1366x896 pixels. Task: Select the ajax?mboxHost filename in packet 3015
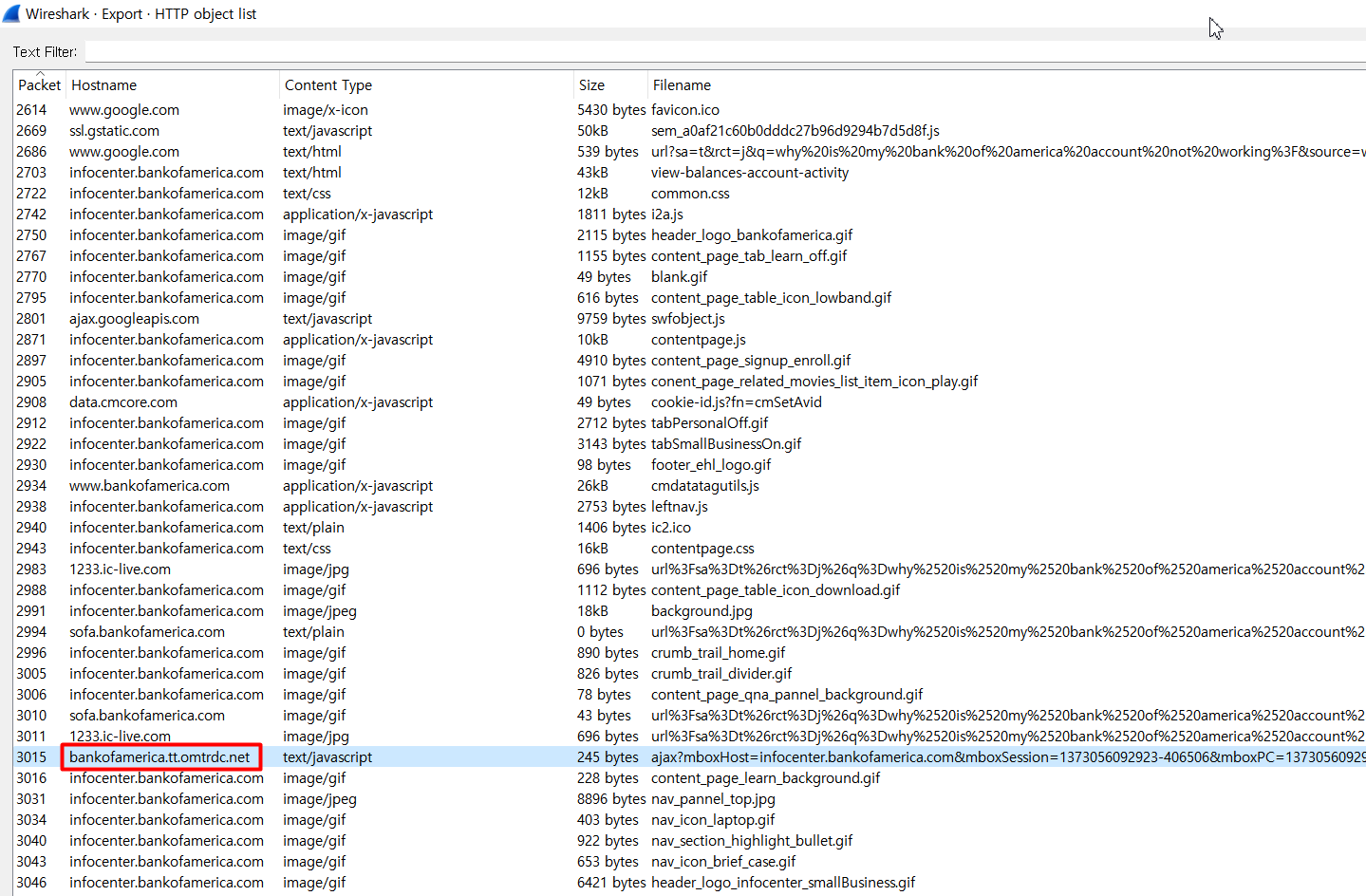[x=1008, y=757]
